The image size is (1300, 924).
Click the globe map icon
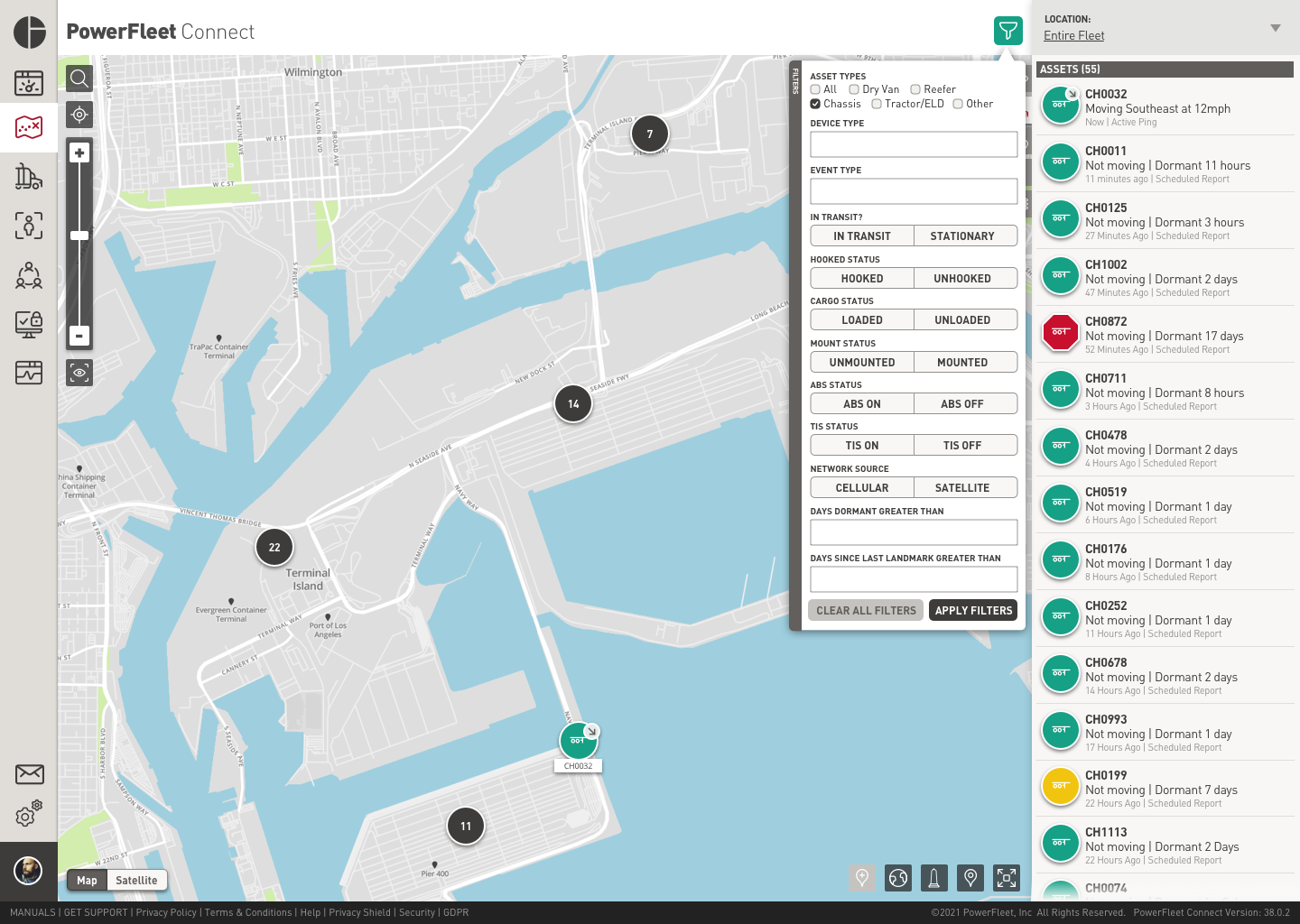898,877
